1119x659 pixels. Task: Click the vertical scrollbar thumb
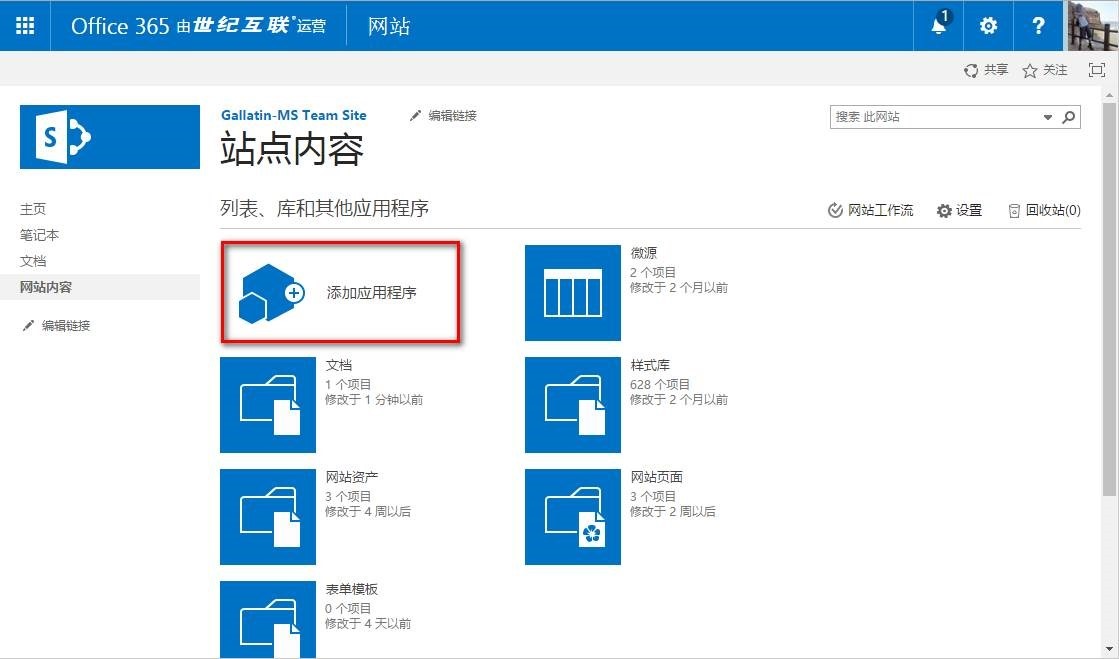(1109, 298)
